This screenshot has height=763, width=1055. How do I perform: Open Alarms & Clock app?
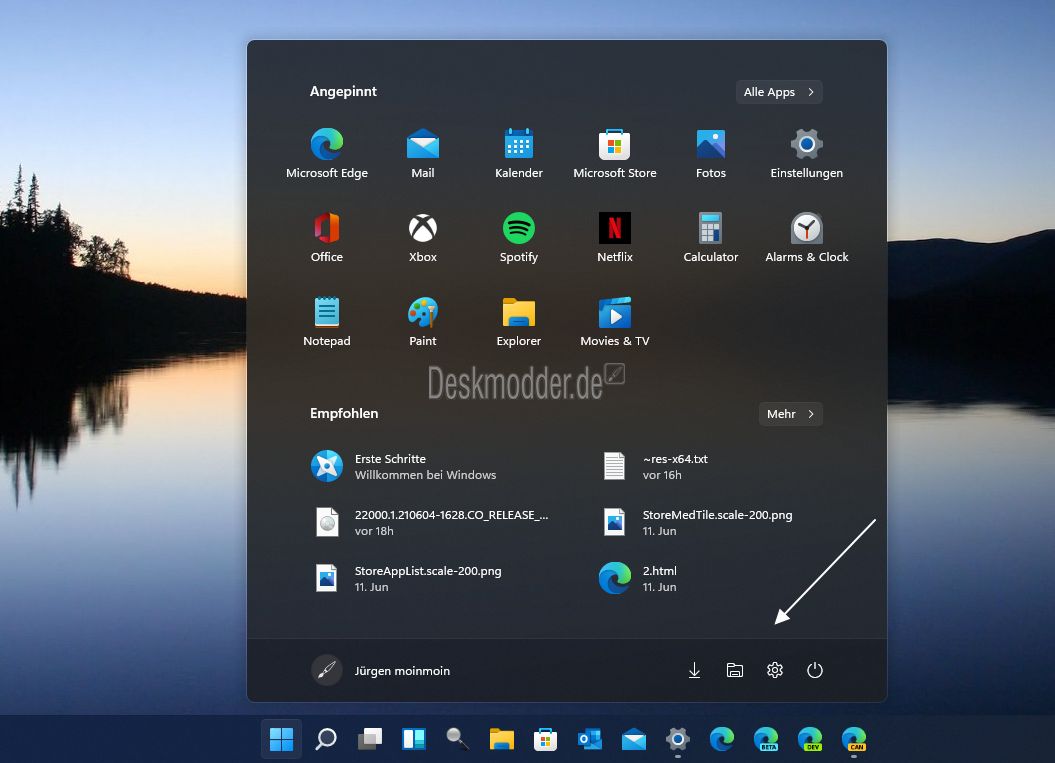pos(807,238)
